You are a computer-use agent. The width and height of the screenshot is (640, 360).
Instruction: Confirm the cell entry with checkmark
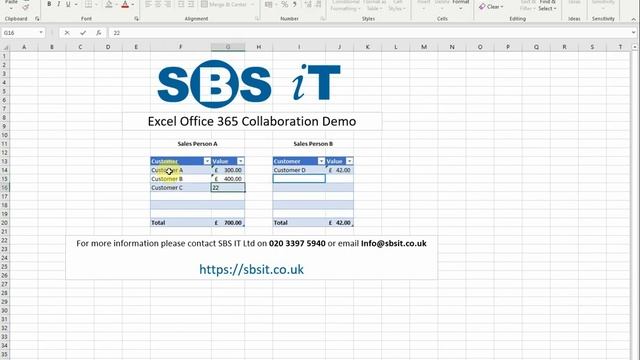(x=83, y=33)
